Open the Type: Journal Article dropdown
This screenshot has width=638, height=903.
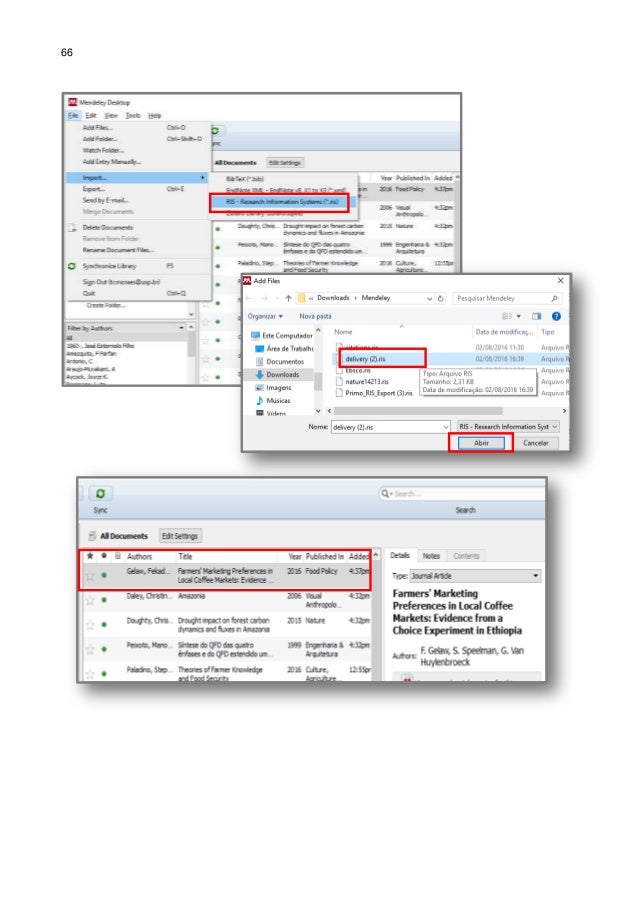[x=475, y=576]
